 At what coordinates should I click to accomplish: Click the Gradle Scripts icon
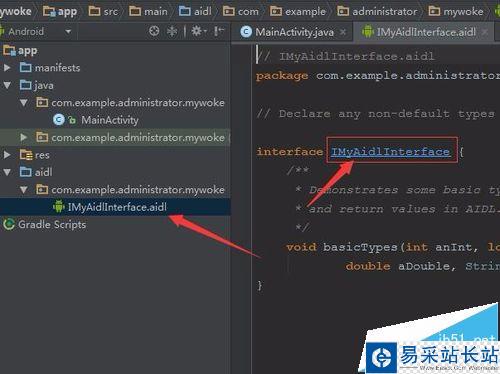(x=9, y=224)
